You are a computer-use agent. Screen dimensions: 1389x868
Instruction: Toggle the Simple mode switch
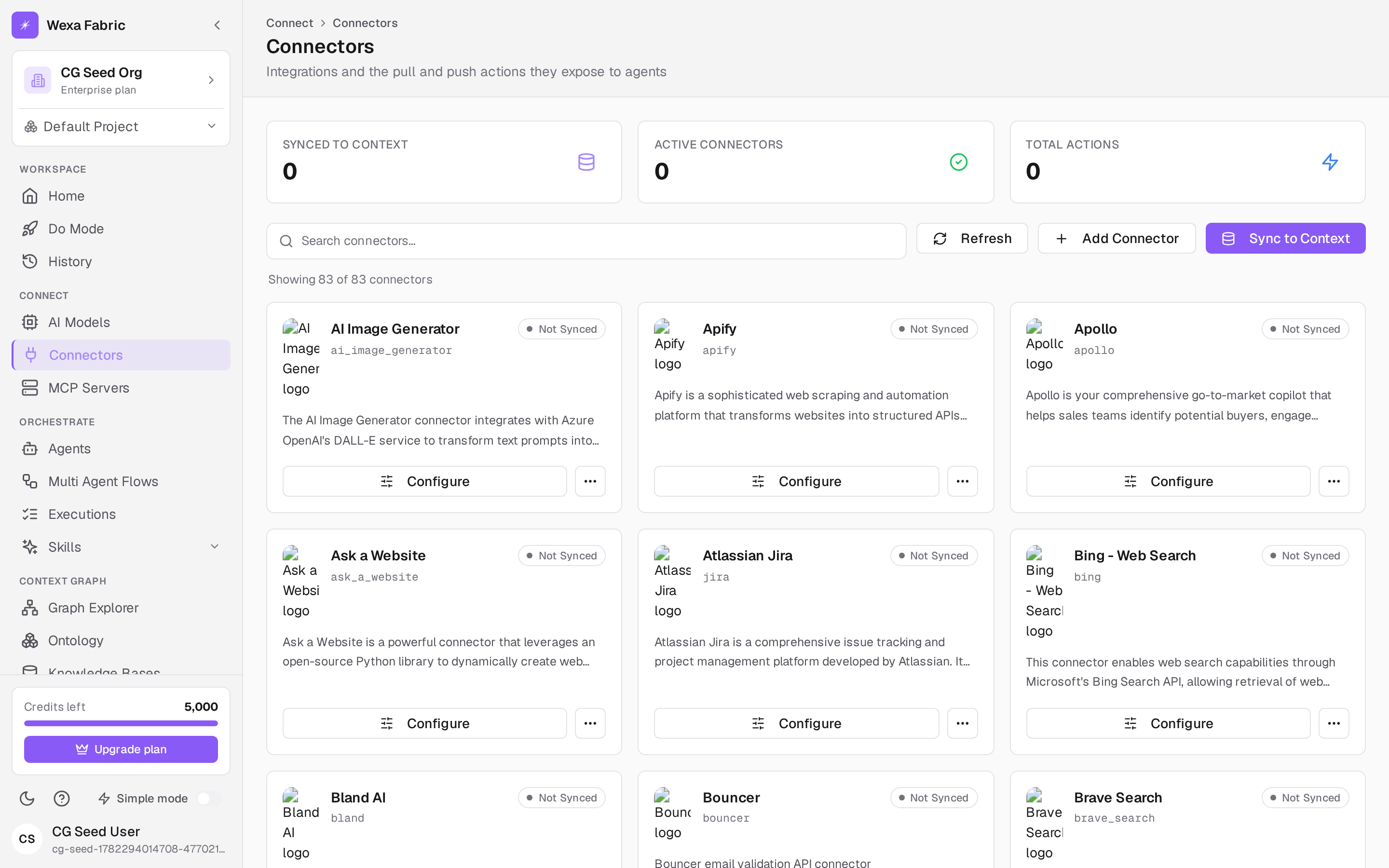[x=209, y=798]
